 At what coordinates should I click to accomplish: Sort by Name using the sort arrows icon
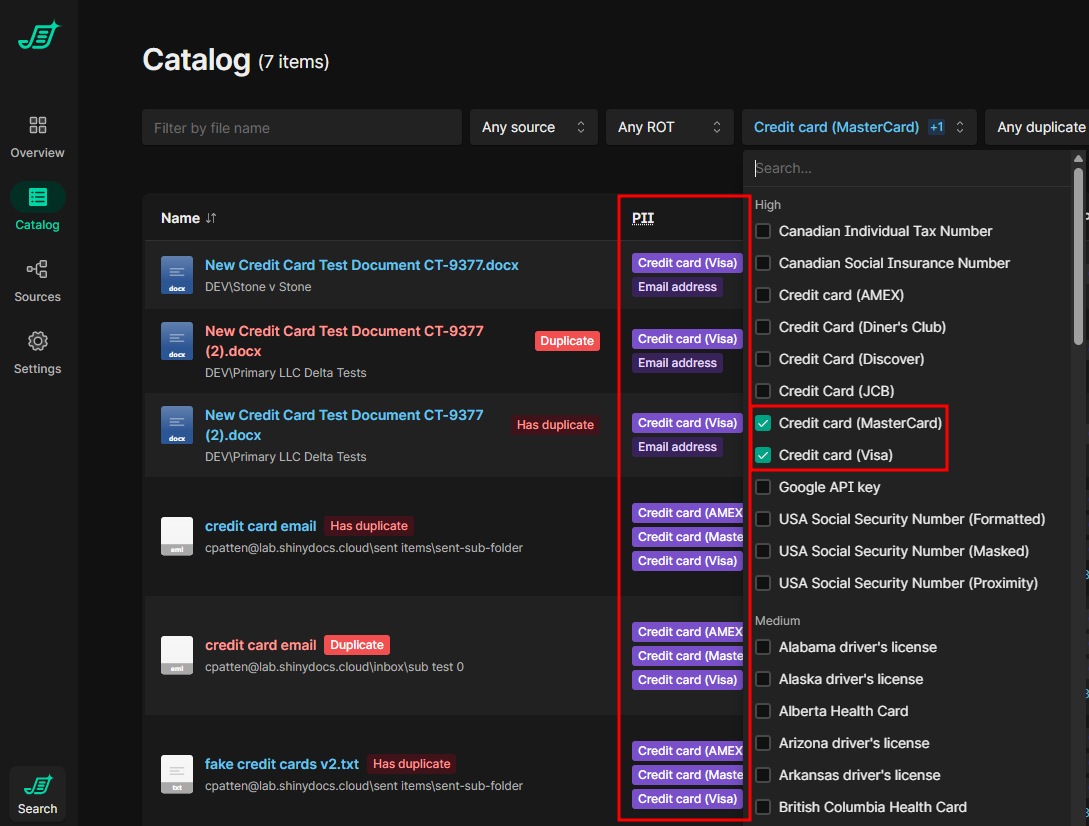click(211, 218)
